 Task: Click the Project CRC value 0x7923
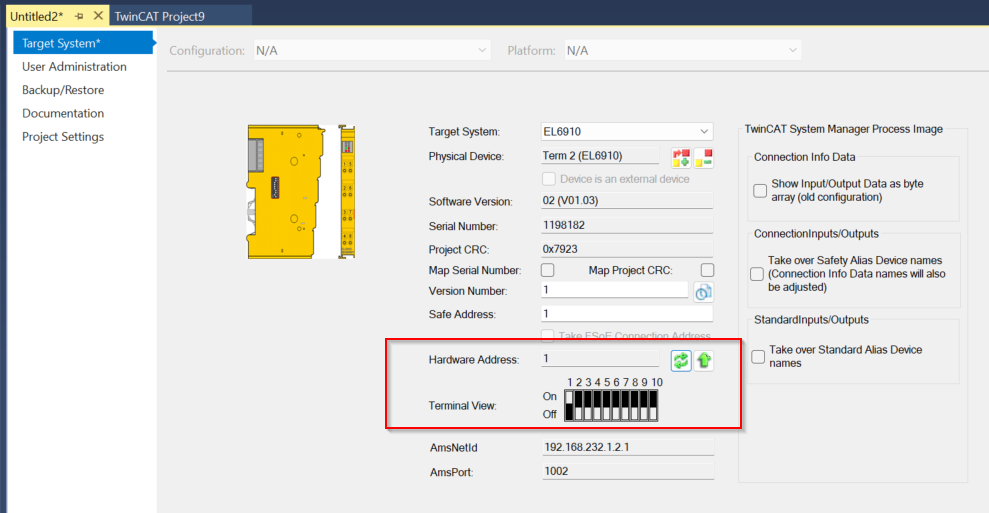pyautogui.click(x=627, y=249)
